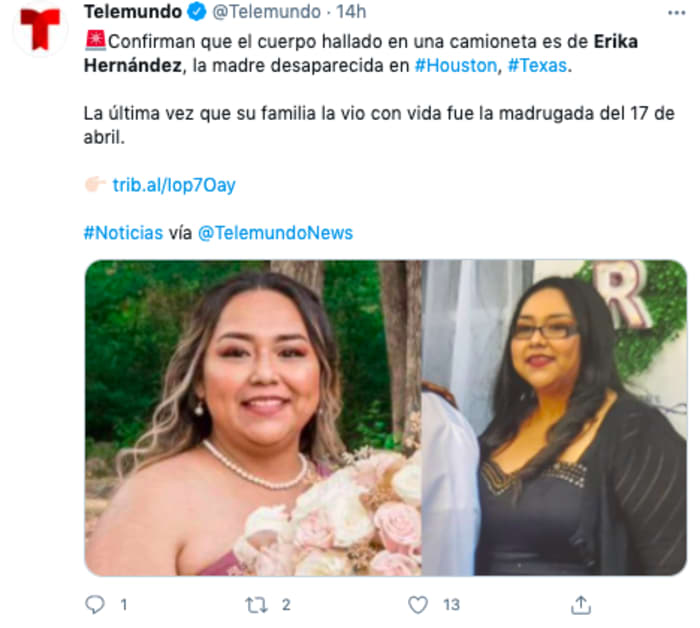Screen dimensions: 700x628
Task: Open the @Telemundo handle link
Action: coord(267,12)
